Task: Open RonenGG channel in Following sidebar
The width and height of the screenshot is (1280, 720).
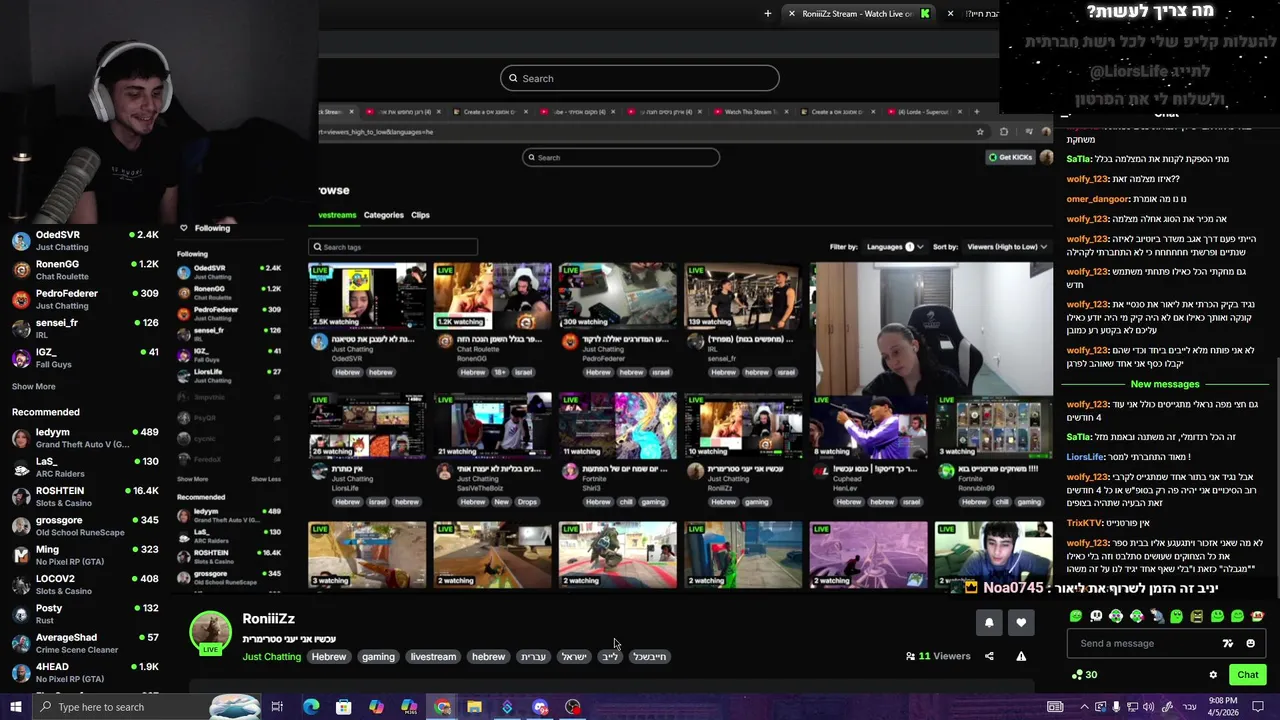Action: pos(85,270)
